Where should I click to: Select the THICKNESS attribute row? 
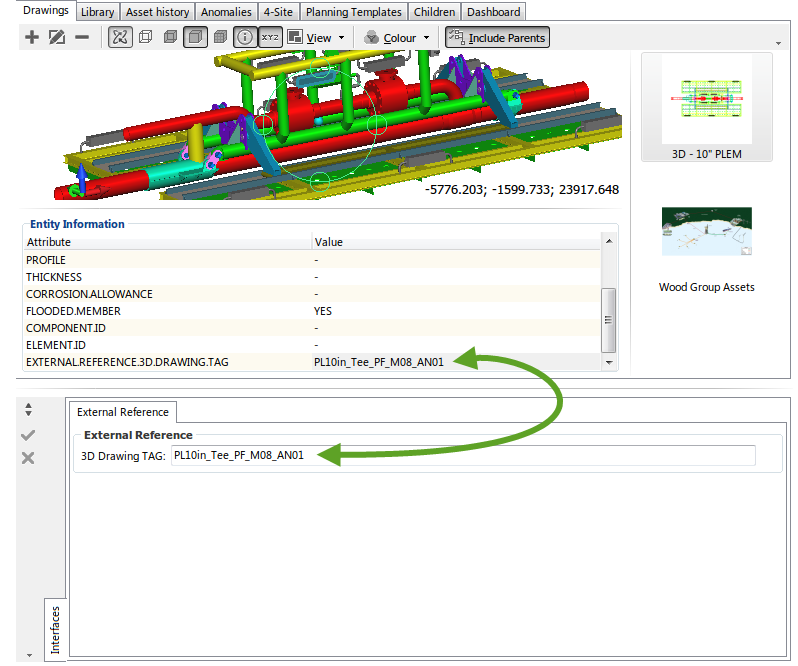pos(312,277)
